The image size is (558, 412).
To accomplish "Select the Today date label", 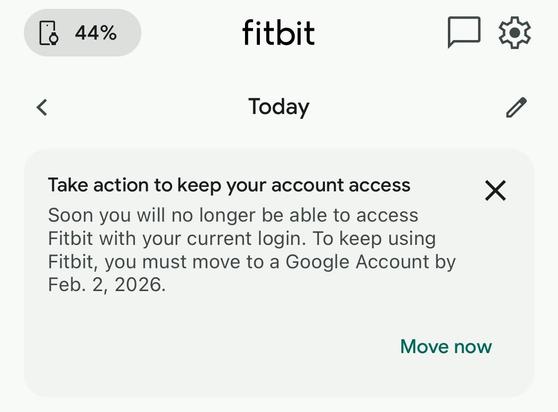I will tap(279, 107).
